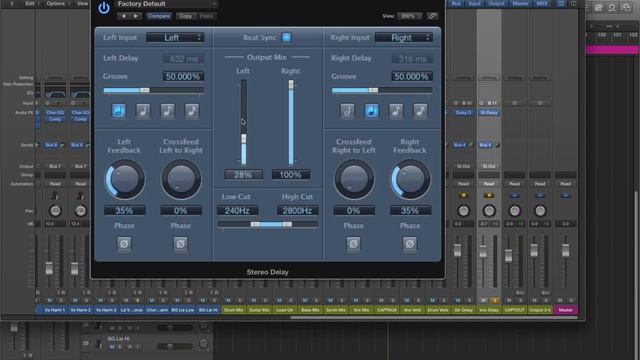This screenshot has width=640, height=360.
Task: Open the St-Delay plugin slot on Vox Delay
Action: click(489, 113)
